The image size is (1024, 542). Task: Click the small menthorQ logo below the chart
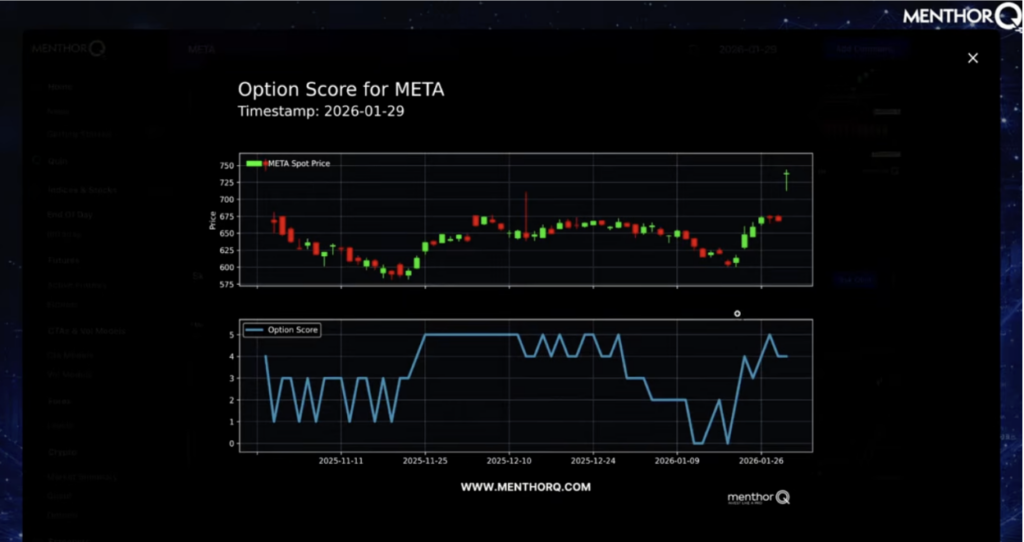759,498
